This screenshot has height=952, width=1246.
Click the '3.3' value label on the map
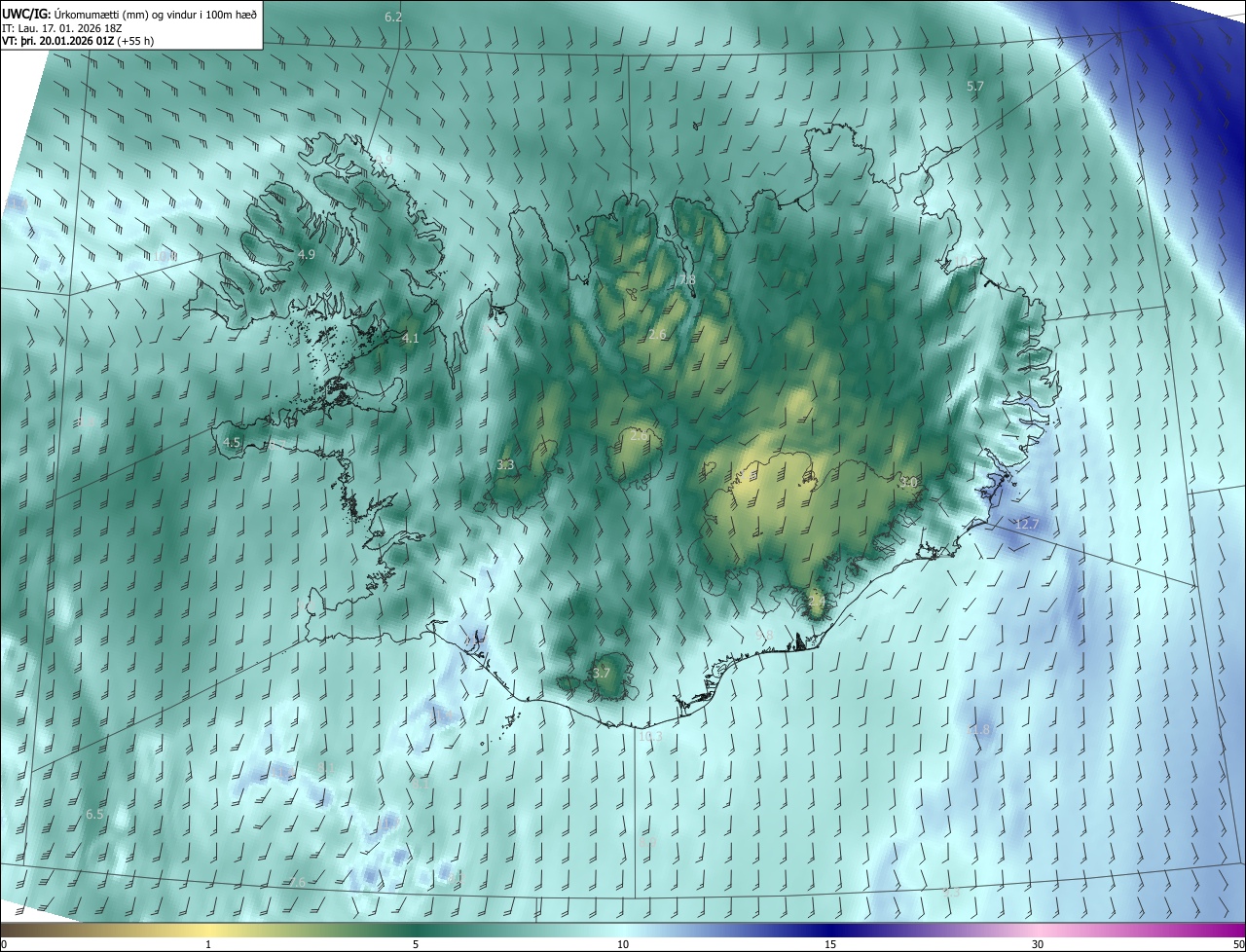505,465
